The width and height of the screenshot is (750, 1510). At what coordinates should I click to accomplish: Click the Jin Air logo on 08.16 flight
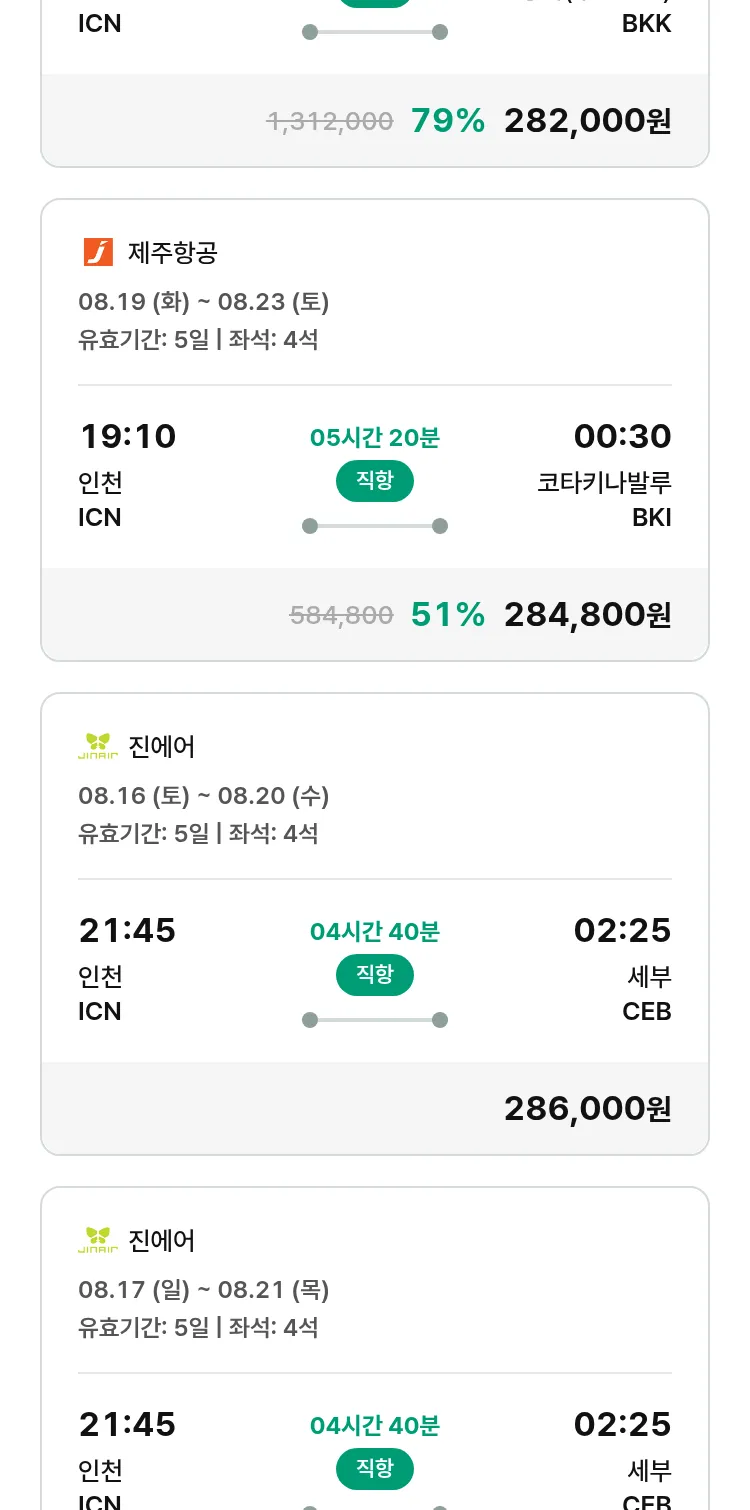click(98, 746)
